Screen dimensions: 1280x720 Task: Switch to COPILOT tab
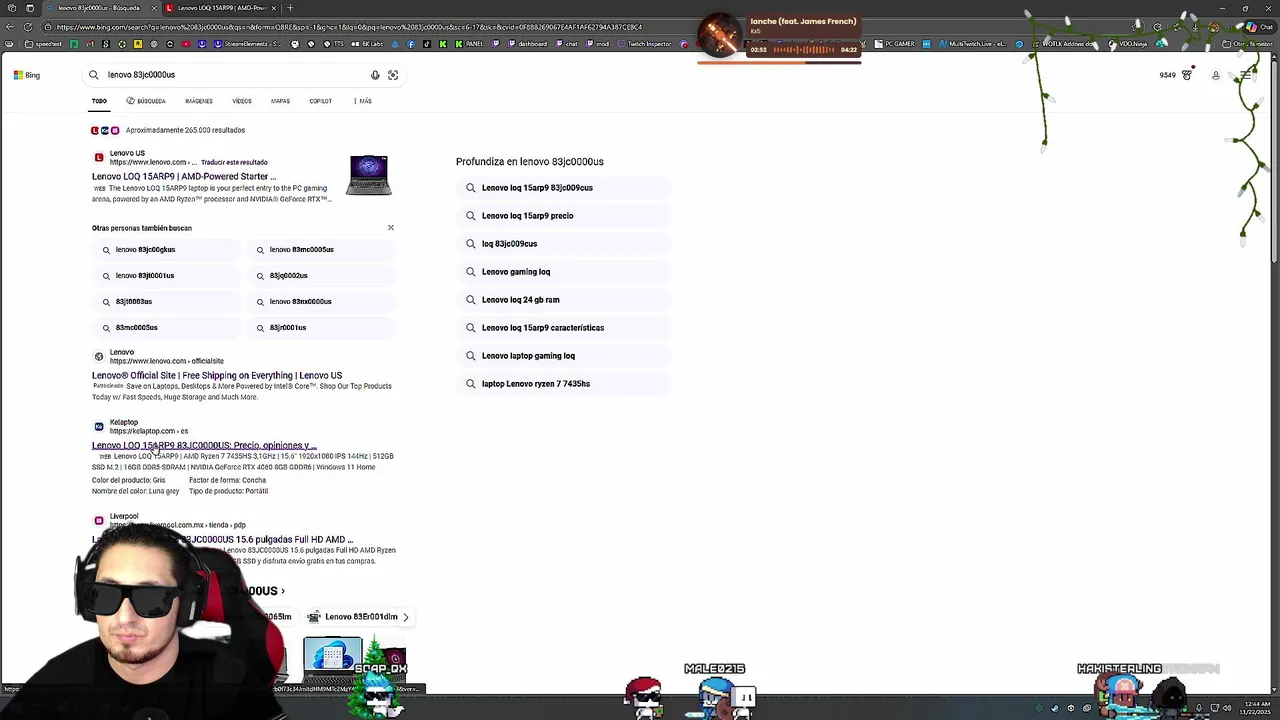coord(320,101)
